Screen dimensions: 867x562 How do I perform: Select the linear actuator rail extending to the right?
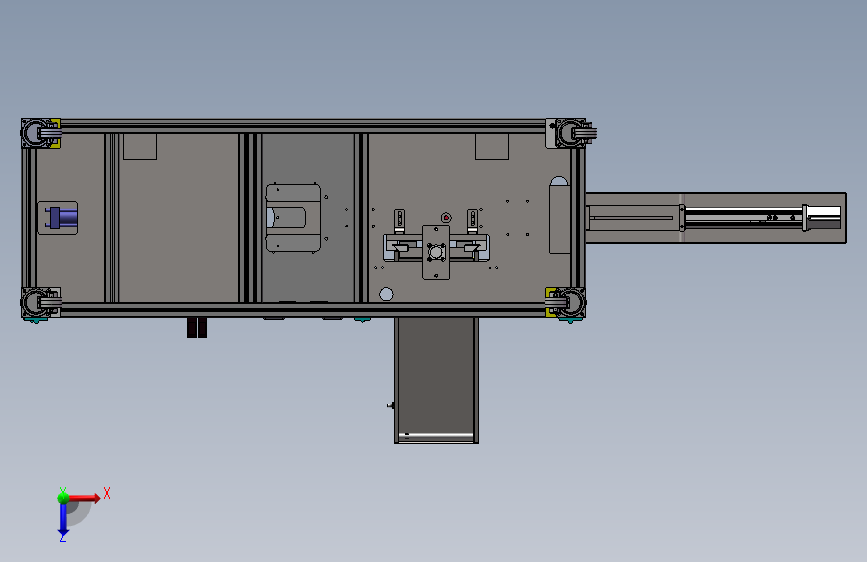click(715, 217)
